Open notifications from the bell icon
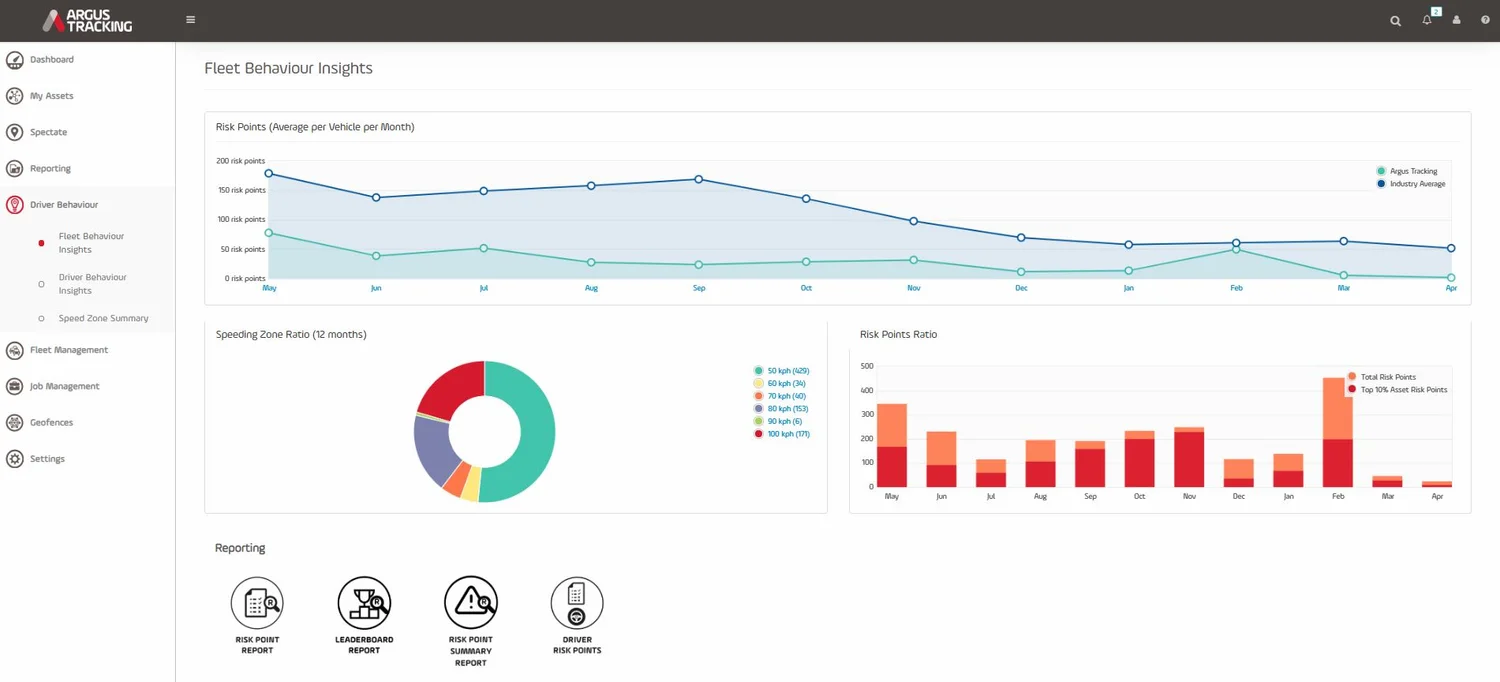Image resolution: width=1500 pixels, height=682 pixels. coord(1427,20)
